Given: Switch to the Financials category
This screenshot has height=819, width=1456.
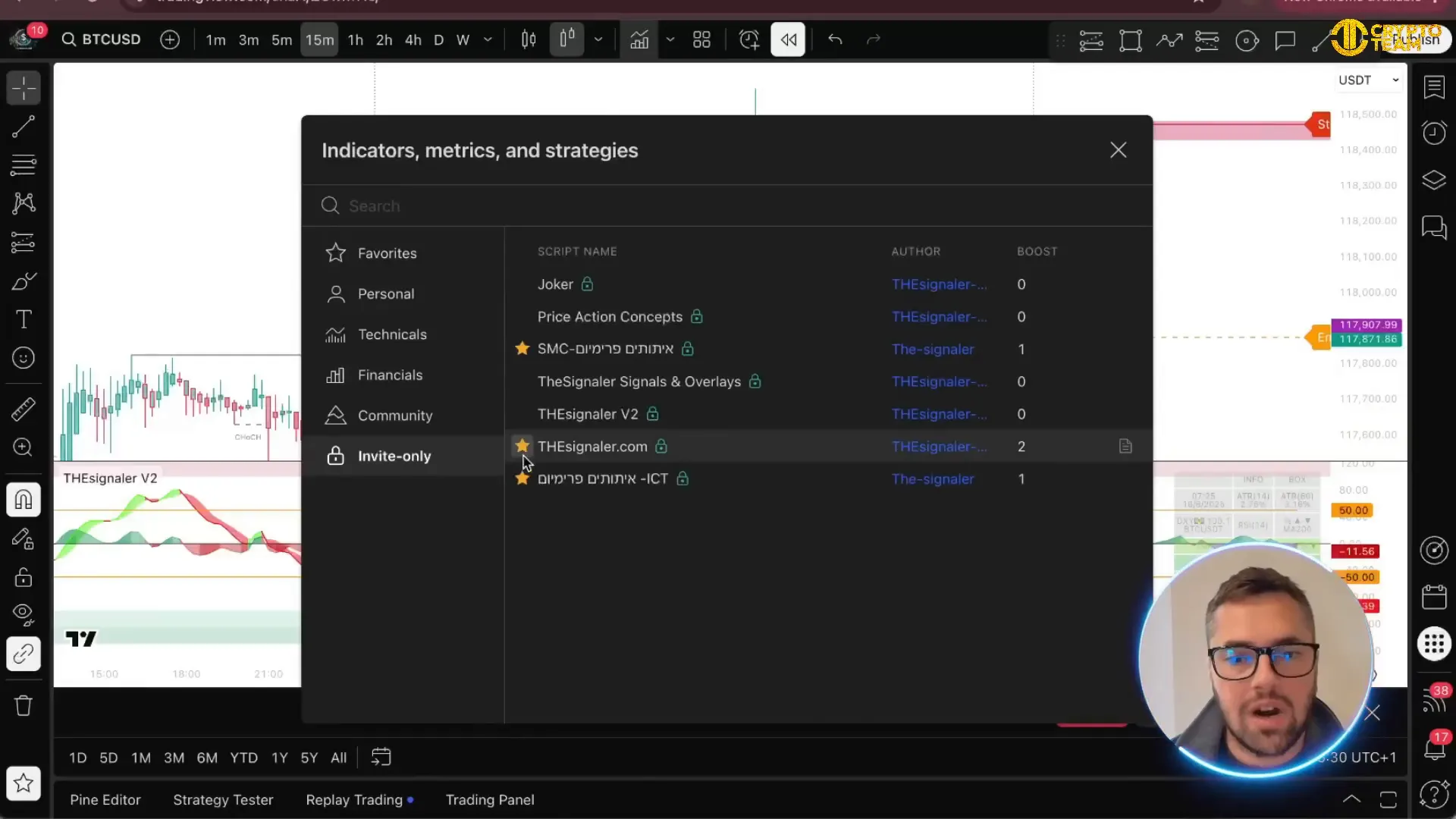Looking at the screenshot, I should point(403,375).
